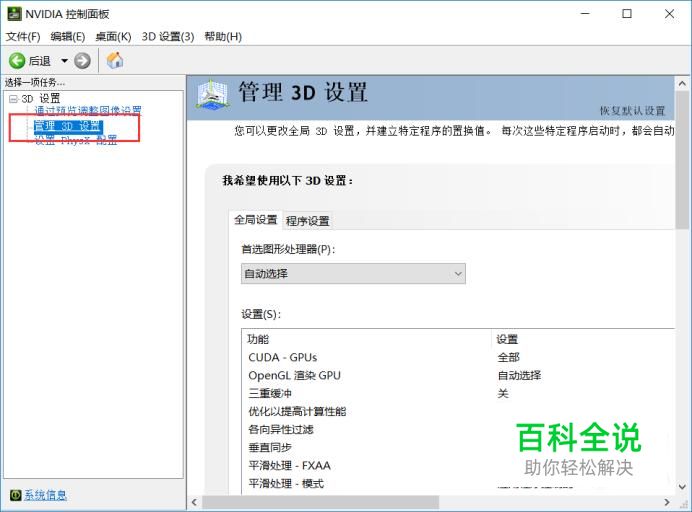Click the horizontal scrollbar thumb
The image size is (692, 512).
[x=321, y=502]
